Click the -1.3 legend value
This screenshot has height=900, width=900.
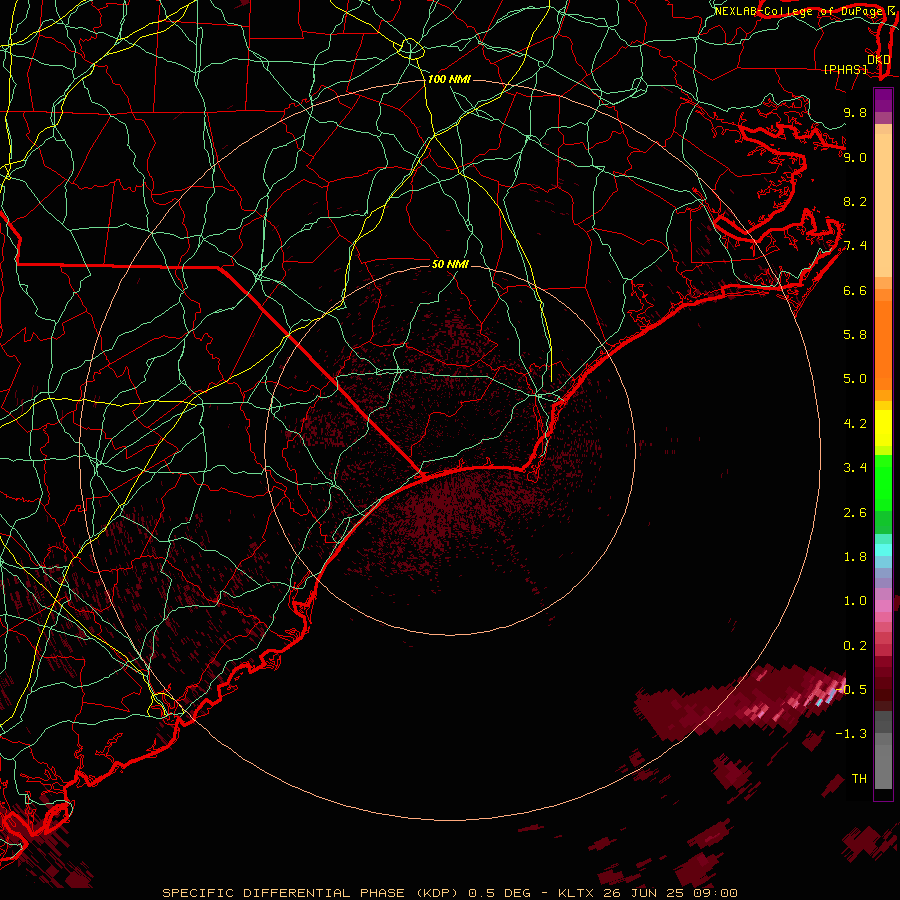pyautogui.click(x=851, y=734)
